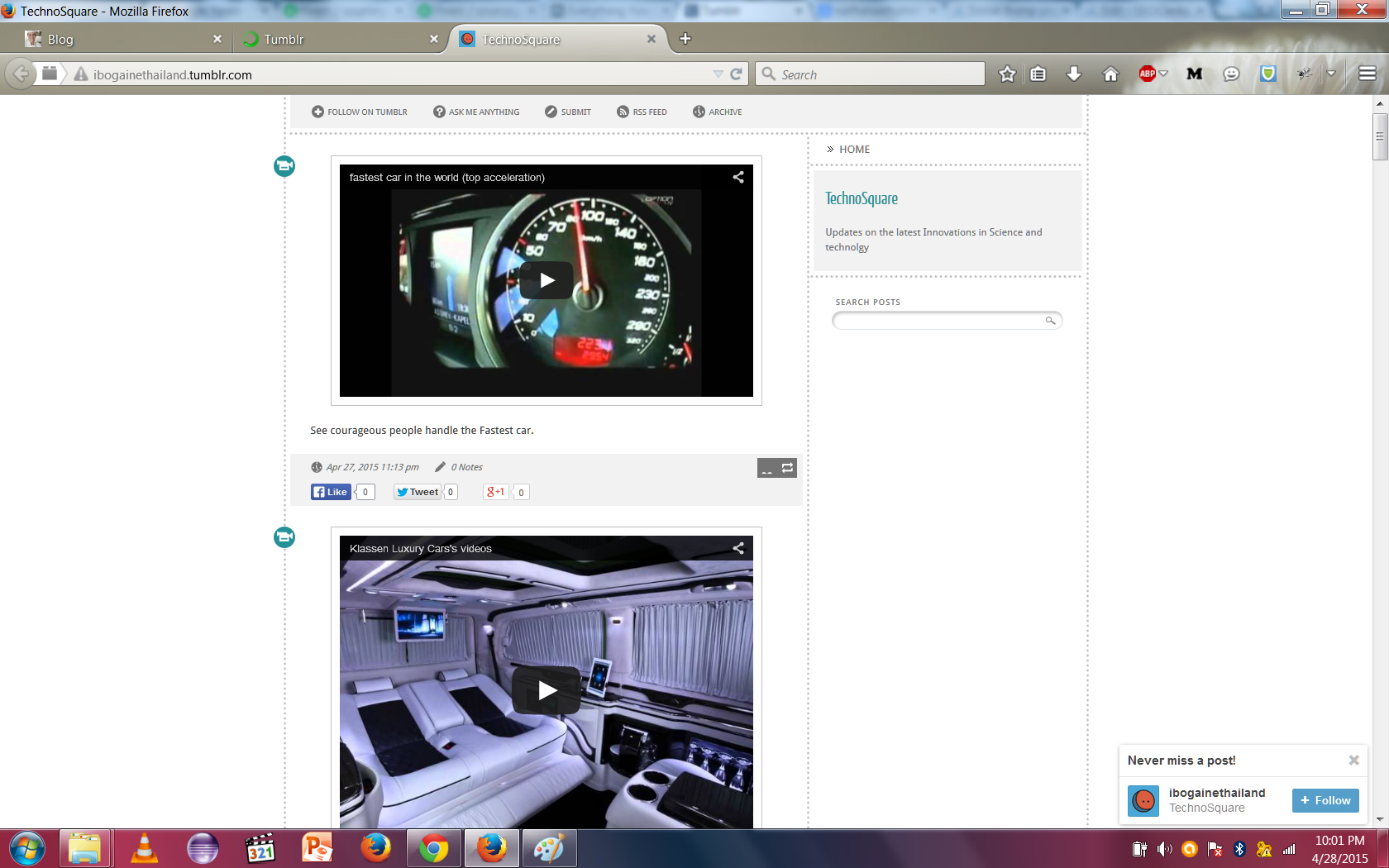
Task: Switch to the Tumblr browser tab
Action: tap(330, 39)
